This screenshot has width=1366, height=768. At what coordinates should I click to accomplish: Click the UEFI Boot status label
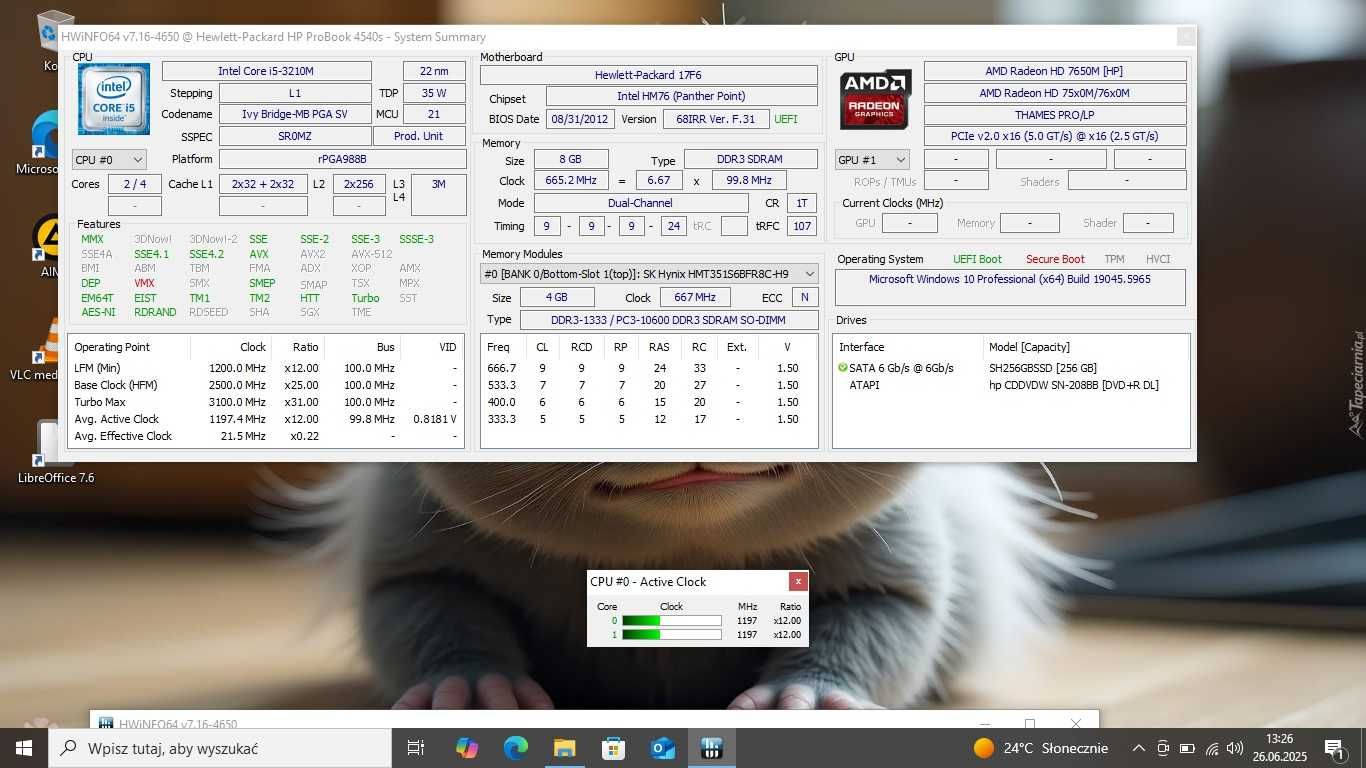(x=977, y=259)
